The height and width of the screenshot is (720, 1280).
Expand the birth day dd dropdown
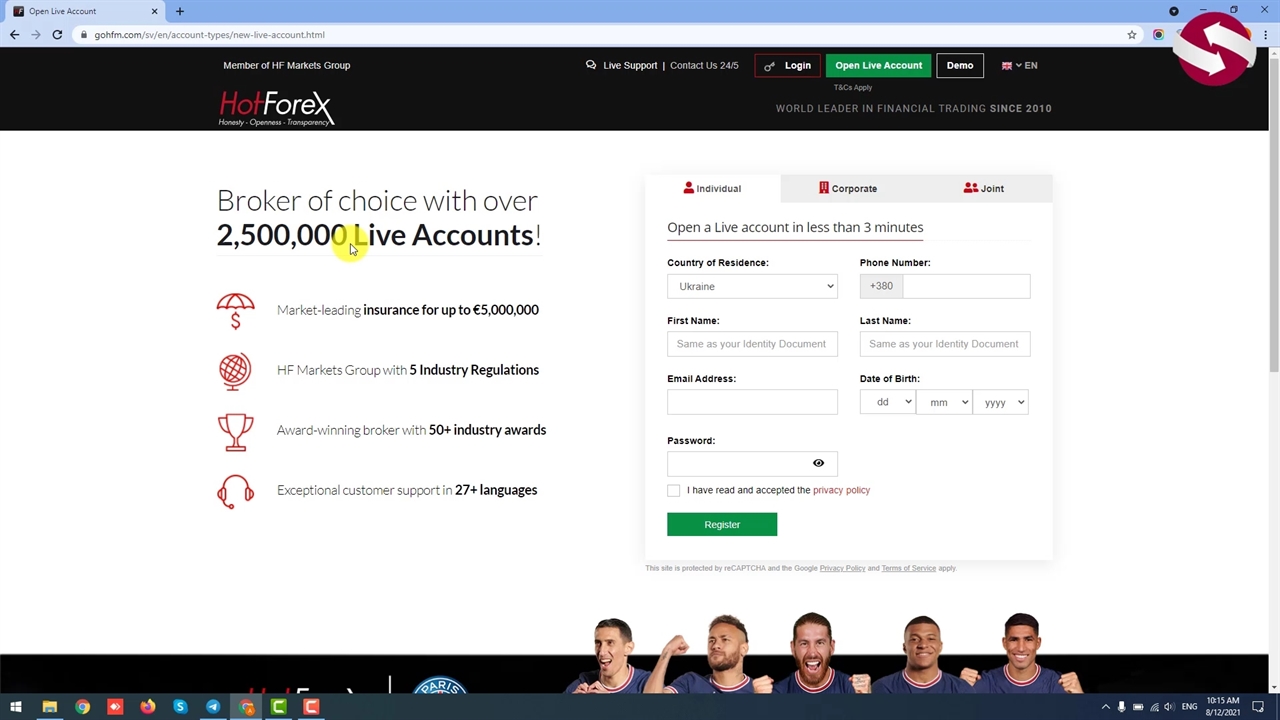click(x=887, y=402)
